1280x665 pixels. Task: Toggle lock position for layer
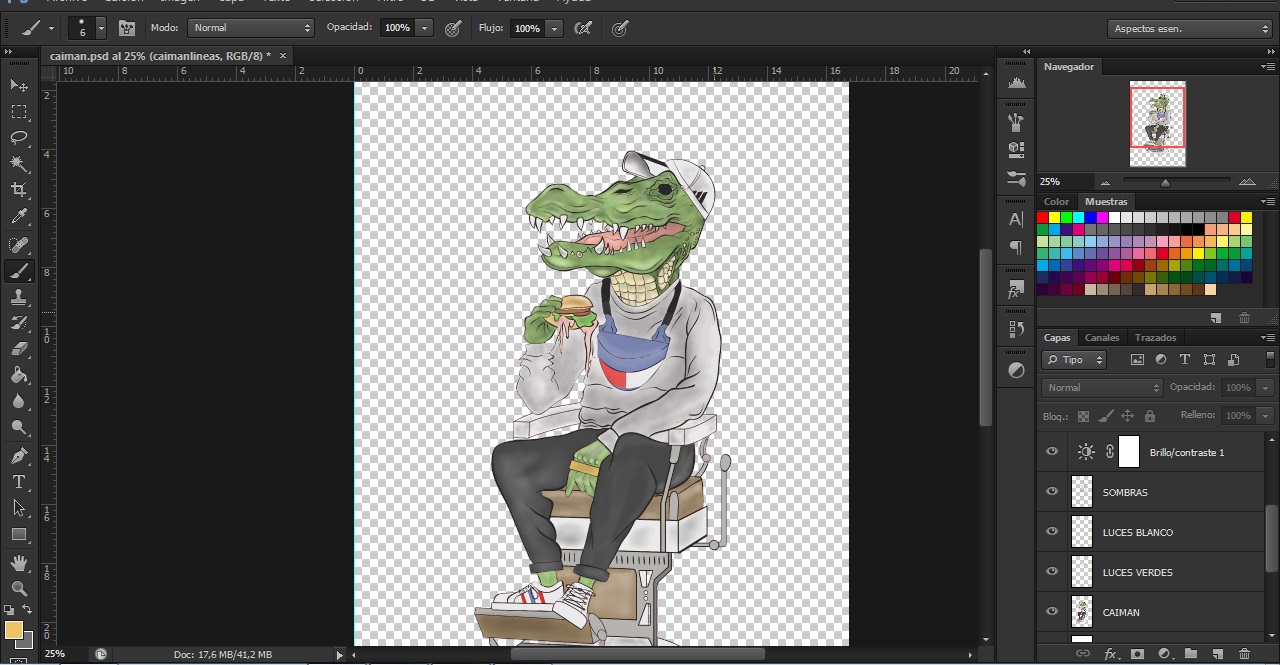click(1127, 416)
